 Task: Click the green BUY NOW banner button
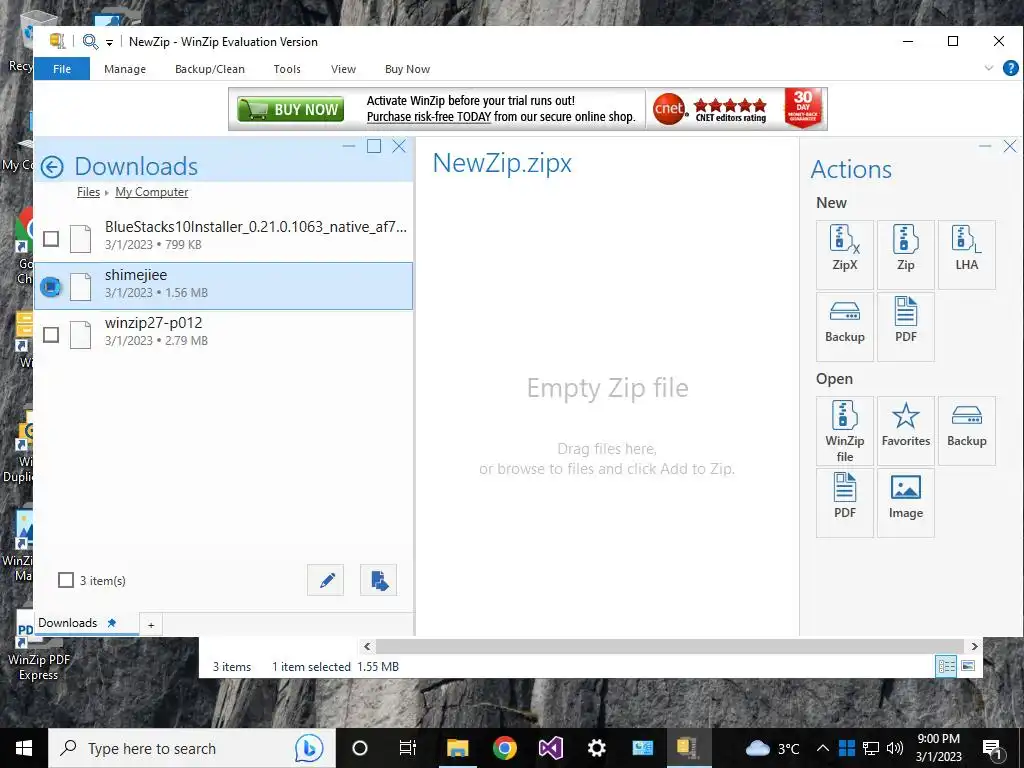tap(291, 109)
